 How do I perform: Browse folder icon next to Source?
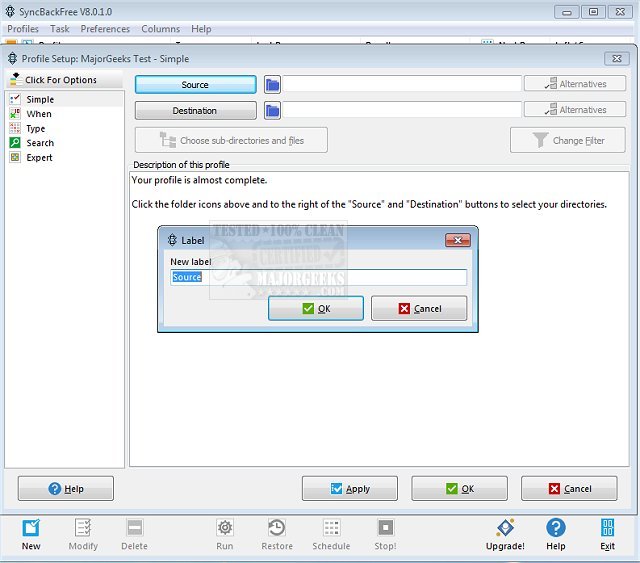click(x=272, y=85)
